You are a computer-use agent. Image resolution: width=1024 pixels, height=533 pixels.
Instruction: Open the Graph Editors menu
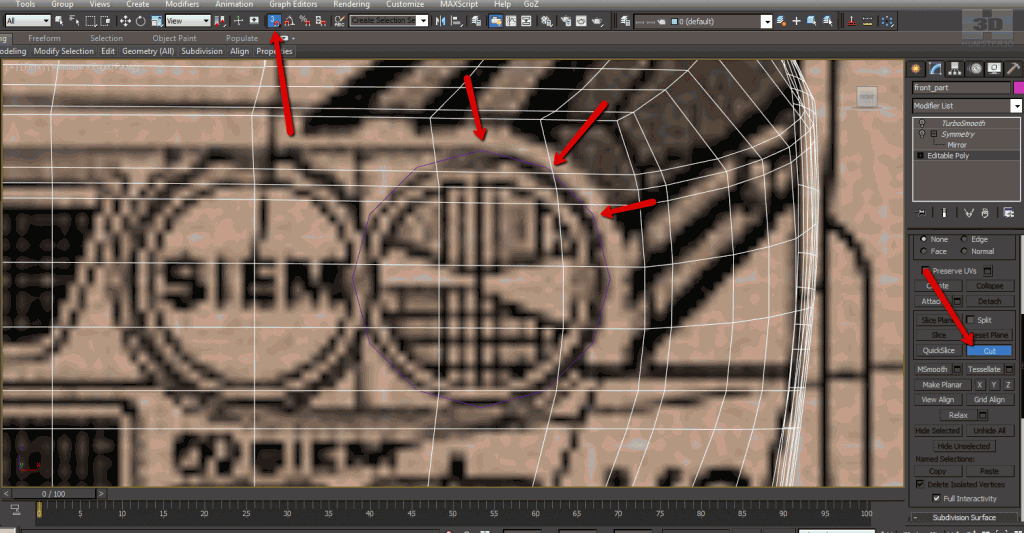(x=293, y=4)
